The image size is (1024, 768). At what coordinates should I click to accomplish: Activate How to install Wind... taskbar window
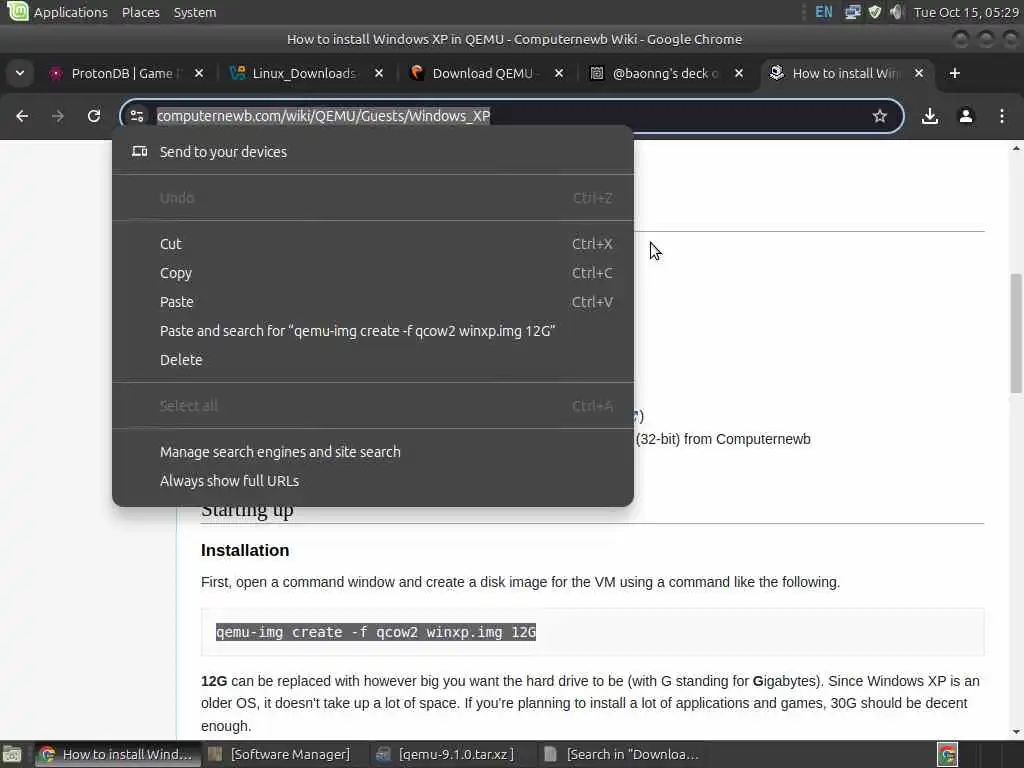(116, 754)
